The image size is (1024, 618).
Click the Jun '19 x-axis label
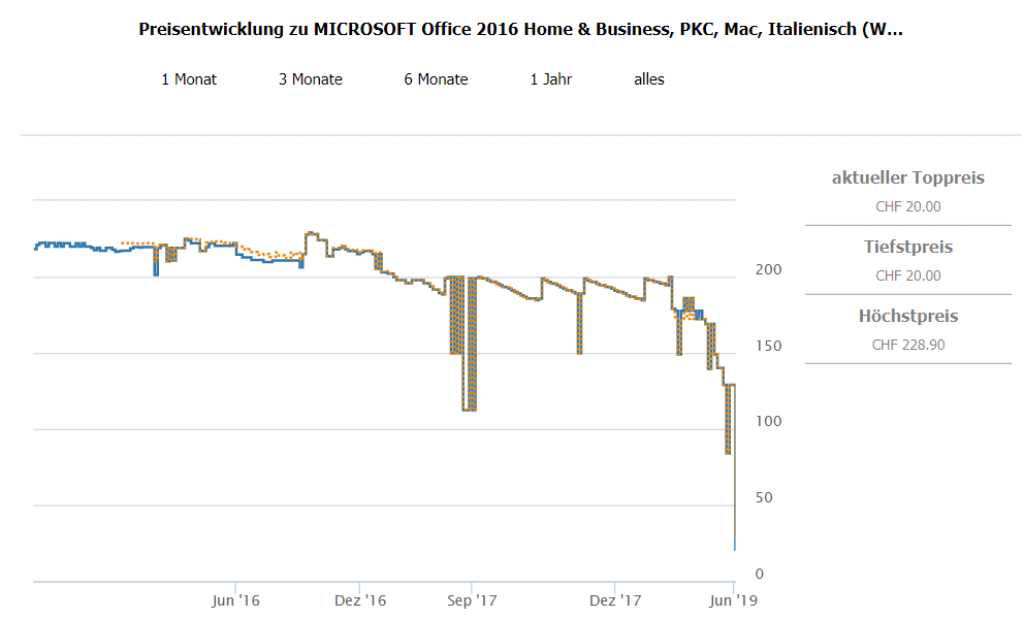tap(735, 601)
